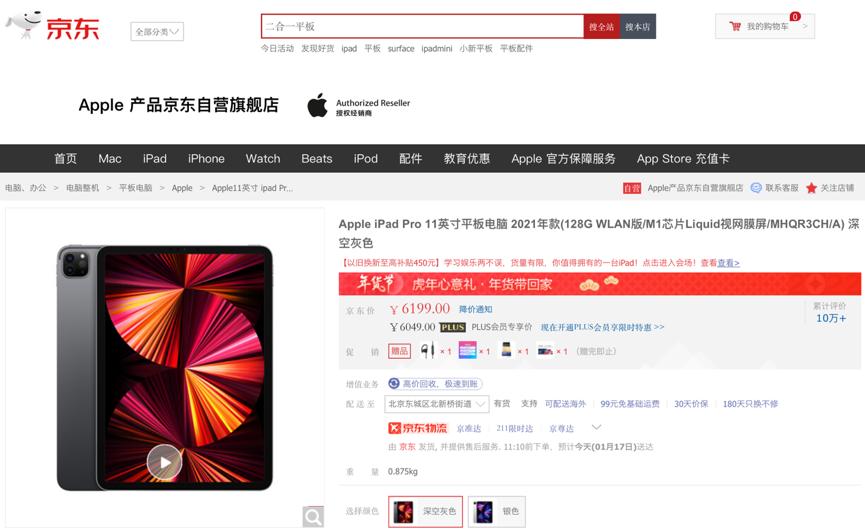Click the 京准达 delivery option
Image resolution: width=865 pixels, height=530 pixels.
[x=469, y=429]
